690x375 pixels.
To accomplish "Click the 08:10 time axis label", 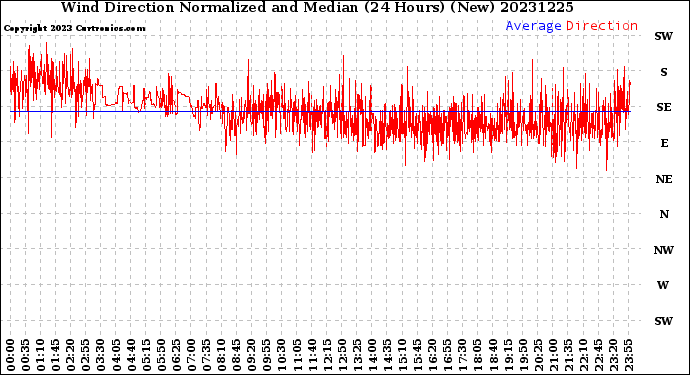I will 221,355.
